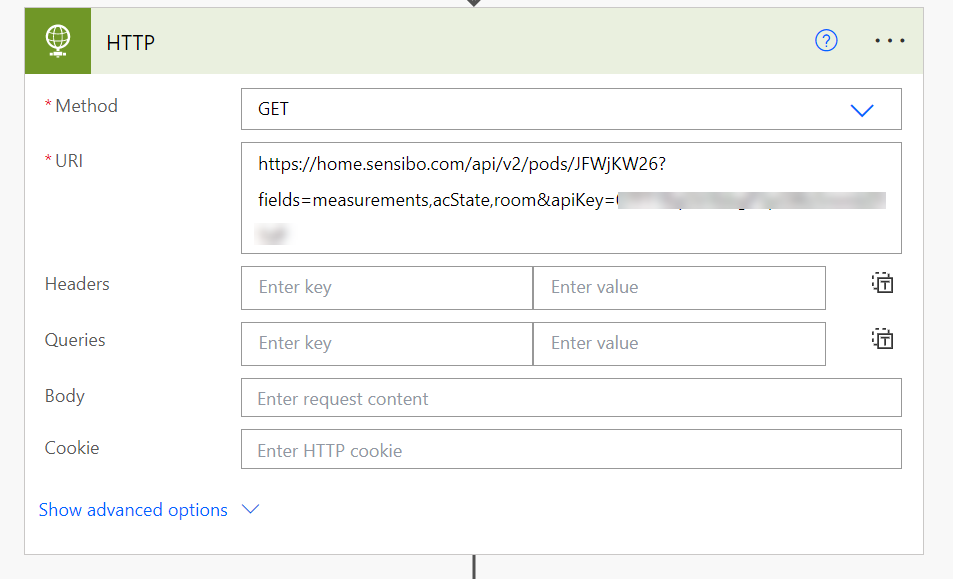This screenshot has height=579, width=953.
Task: Click the arrow connector above HTTP card
Action: 474,3
